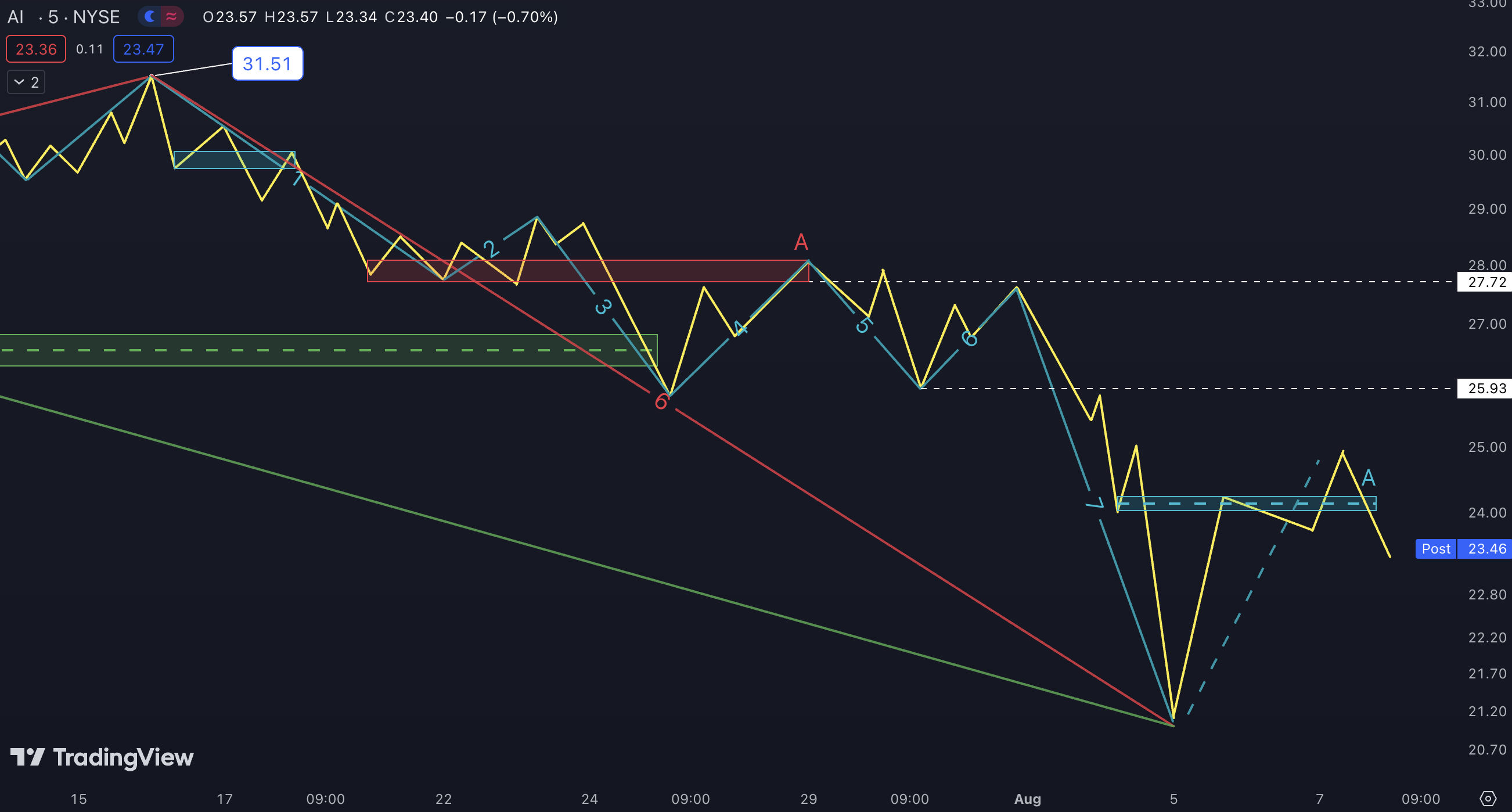The width and height of the screenshot is (1512, 812).
Task: Click the 31.51 price callout label
Action: tap(267, 63)
